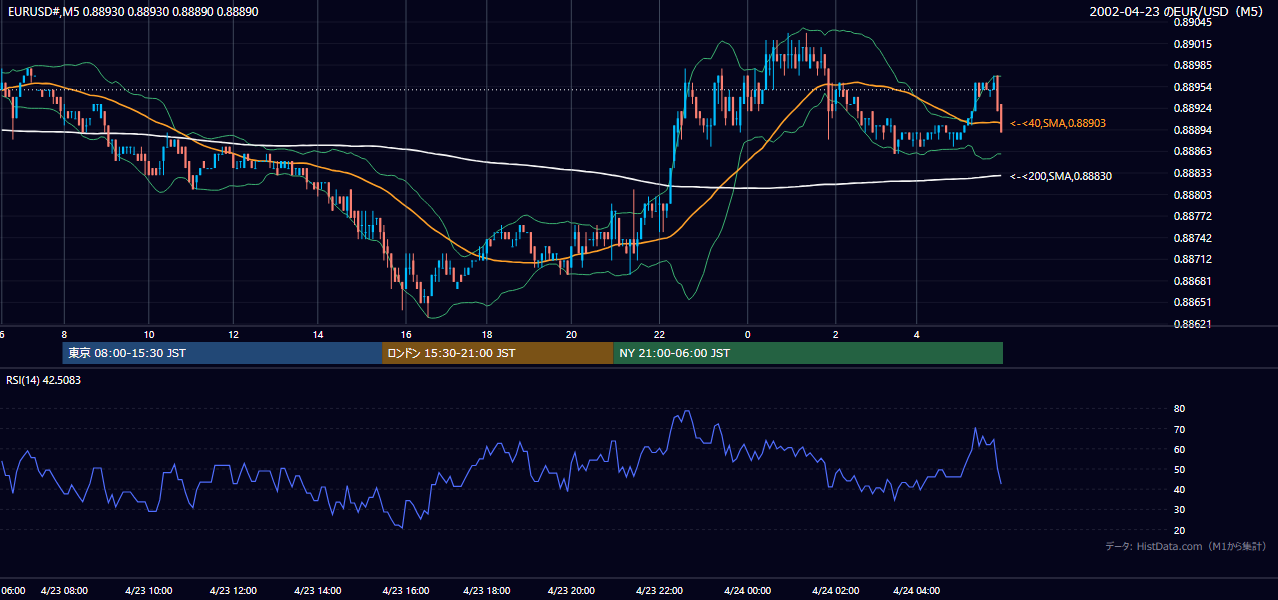Click price axis label 0.88621
Viewport: 1278px width, 600px height.
pyautogui.click(x=1193, y=324)
